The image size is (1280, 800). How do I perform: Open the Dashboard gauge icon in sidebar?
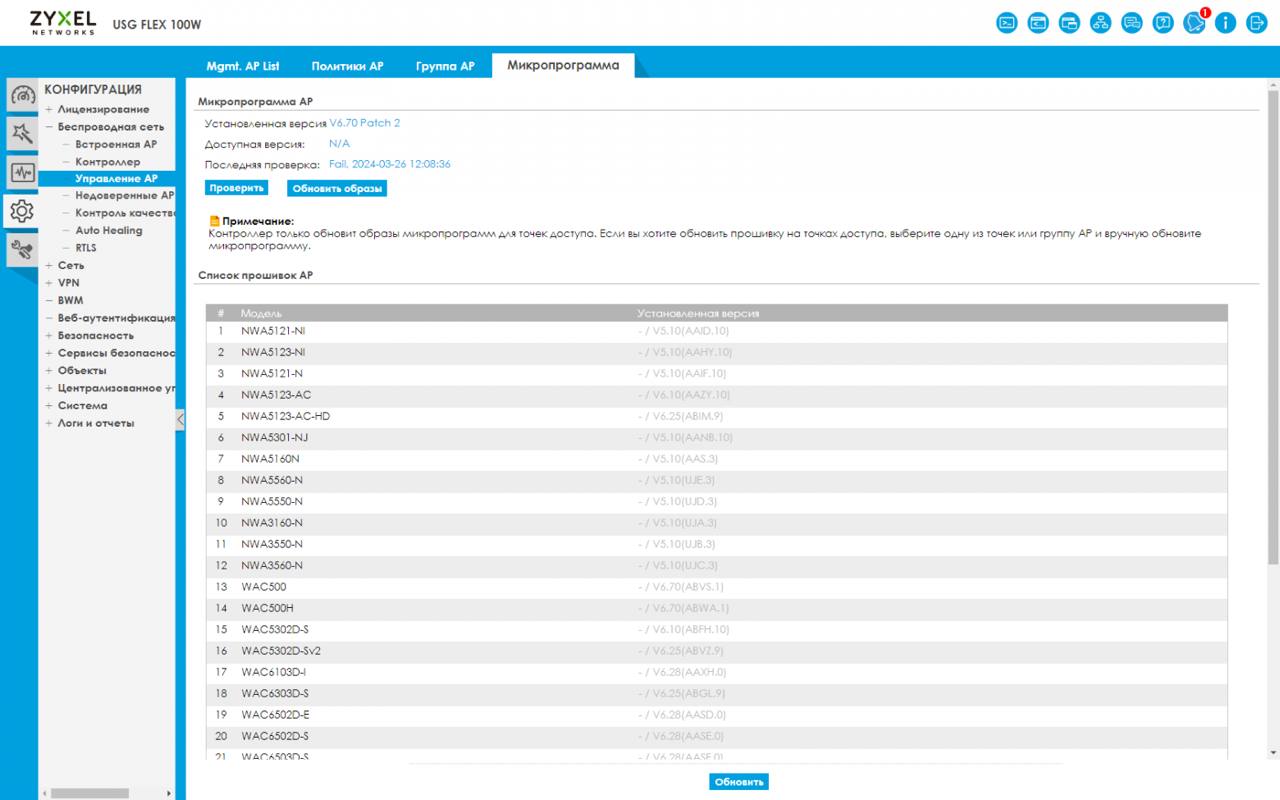[x=22, y=95]
